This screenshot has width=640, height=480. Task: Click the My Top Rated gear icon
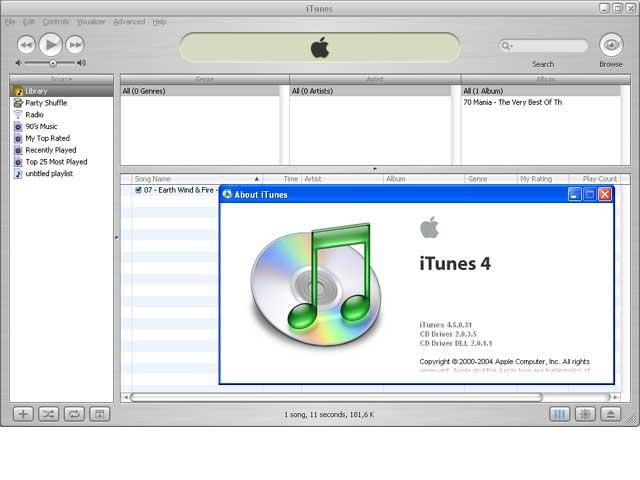coord(18,139)
